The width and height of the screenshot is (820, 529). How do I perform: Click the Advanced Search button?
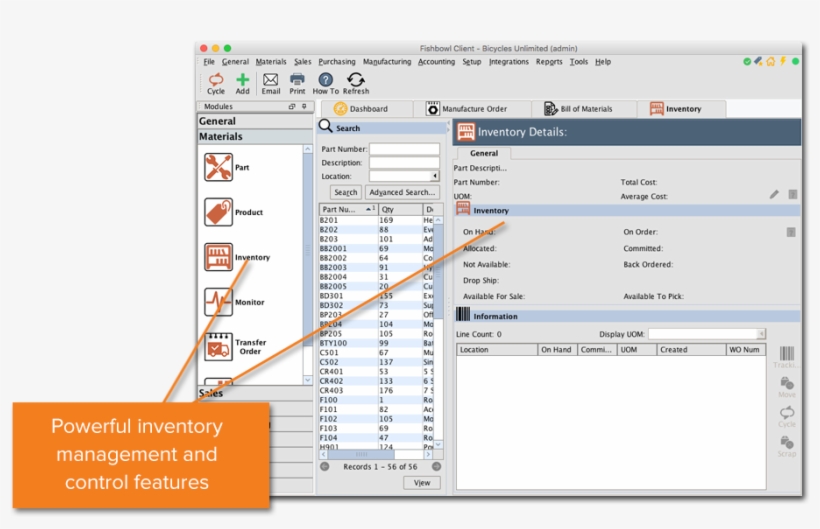coord(402,192)
